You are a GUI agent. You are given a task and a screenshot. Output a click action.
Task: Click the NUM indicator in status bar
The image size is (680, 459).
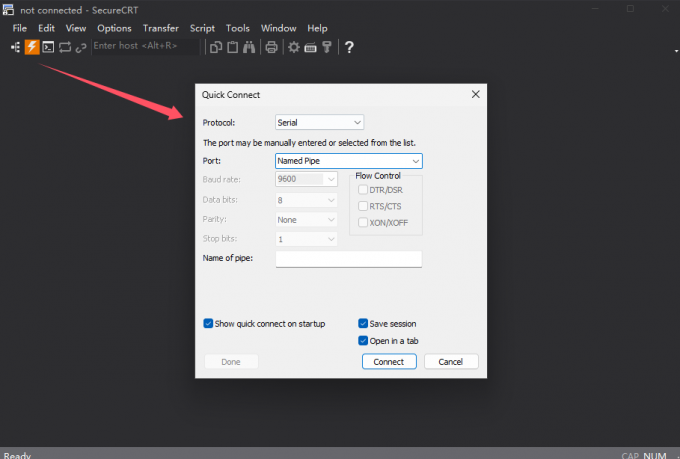(654, 455)
